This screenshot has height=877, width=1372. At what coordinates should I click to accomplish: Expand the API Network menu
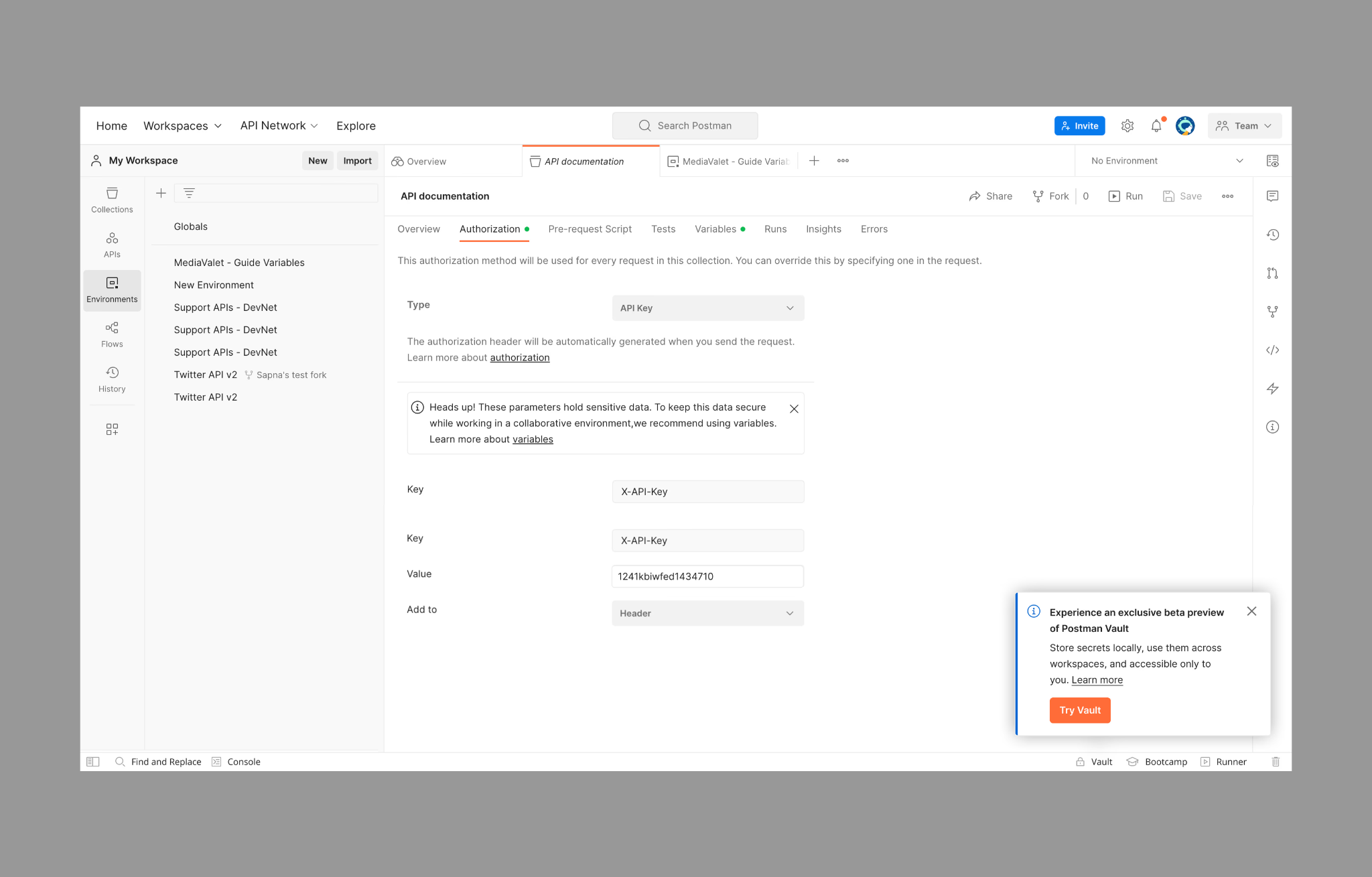pyautogui.click(x=279, y=126)
